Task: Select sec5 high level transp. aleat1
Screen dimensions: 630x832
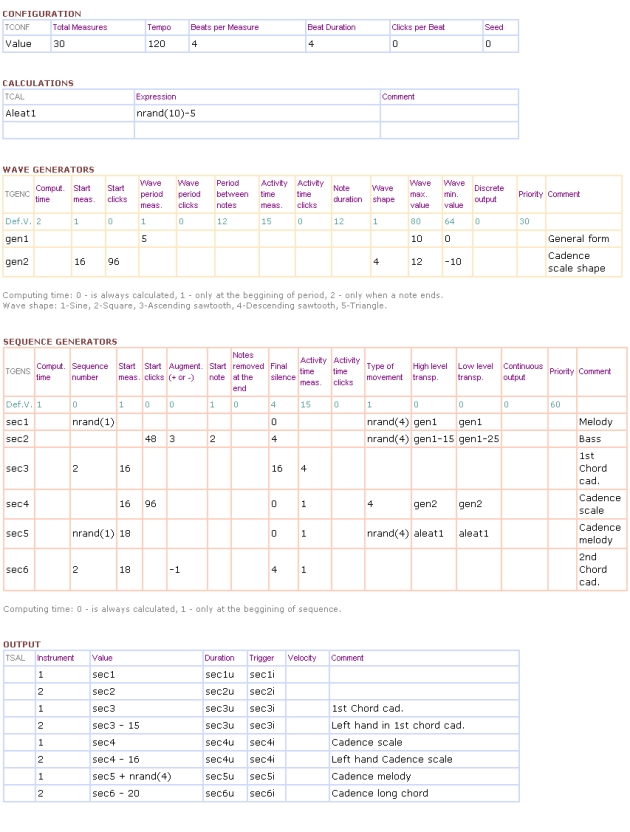Action: tap(432, 534)
